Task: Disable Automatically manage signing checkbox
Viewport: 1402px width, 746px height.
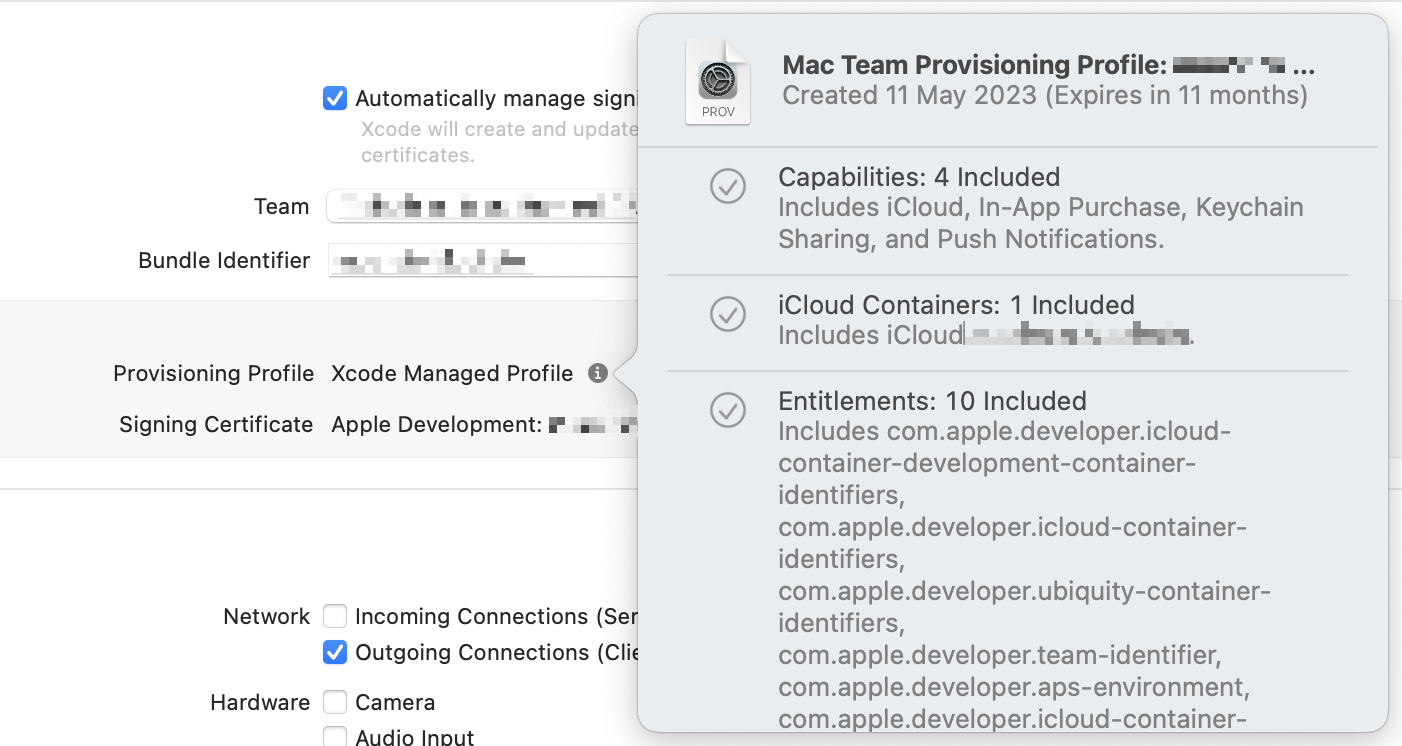Action: pos(335,98)
